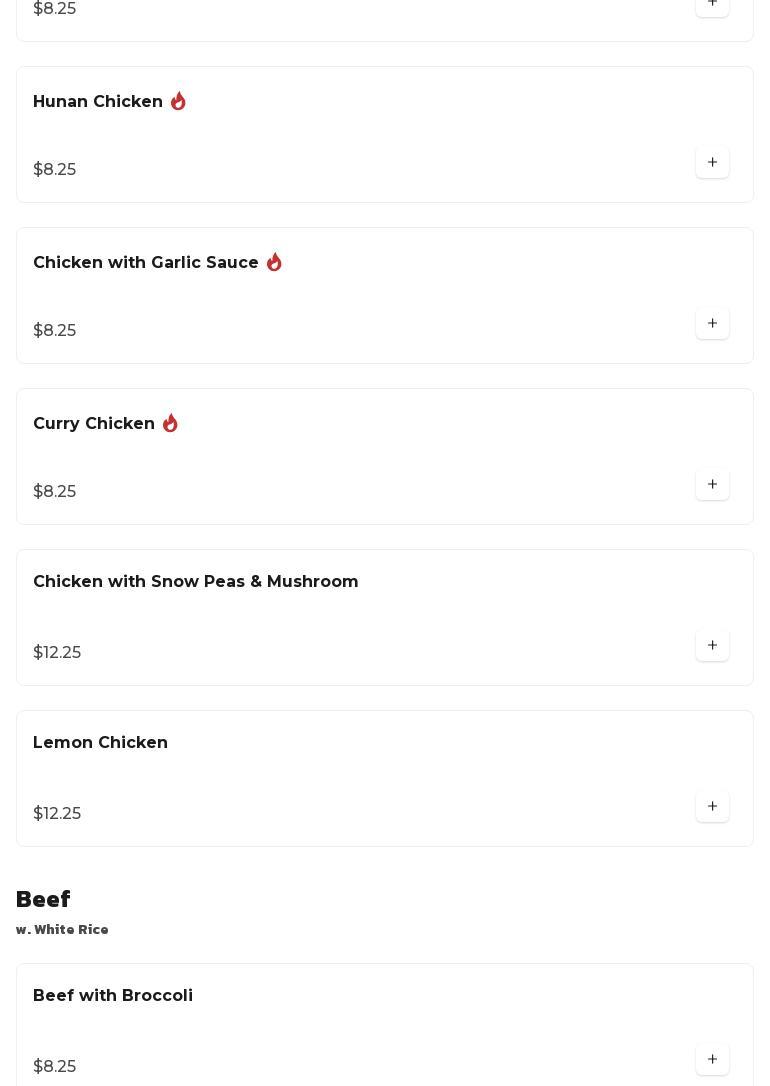Click the flame icon by Chicken with Garlic Sauce
Image resolution: width=770 pixels, height=1086 pixels.
click(274, 262)
